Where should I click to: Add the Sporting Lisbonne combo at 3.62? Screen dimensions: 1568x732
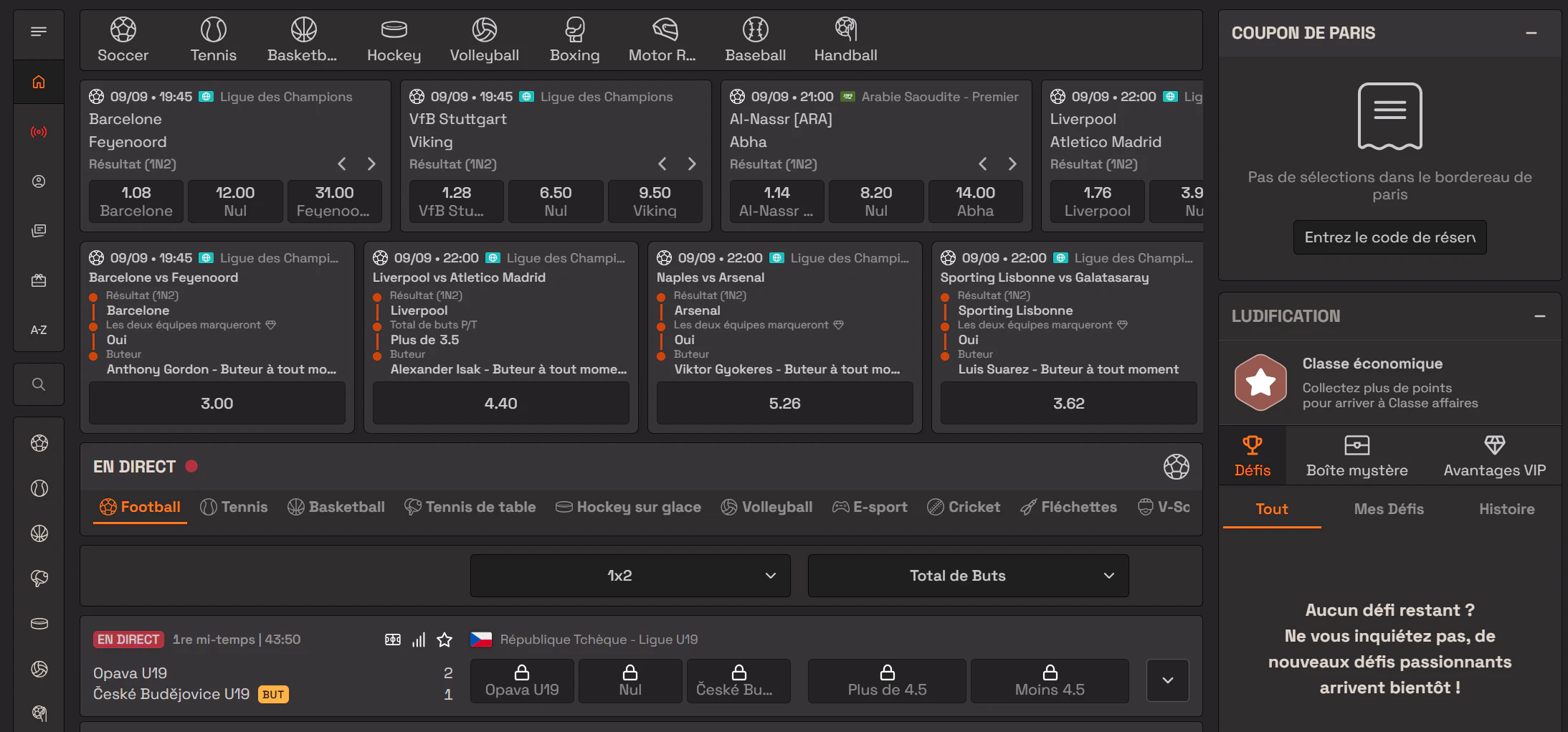click(x=1069, y=404)
